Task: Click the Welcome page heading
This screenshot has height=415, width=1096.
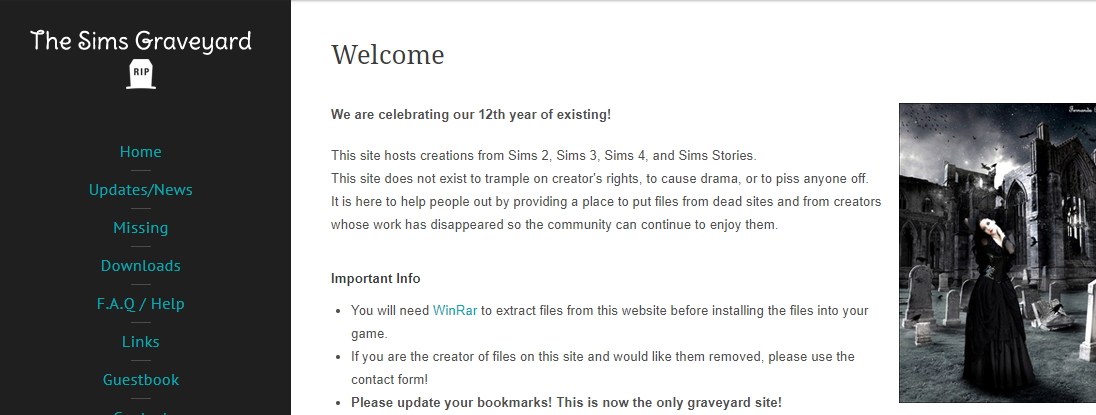Action: [x=387, y=54]
